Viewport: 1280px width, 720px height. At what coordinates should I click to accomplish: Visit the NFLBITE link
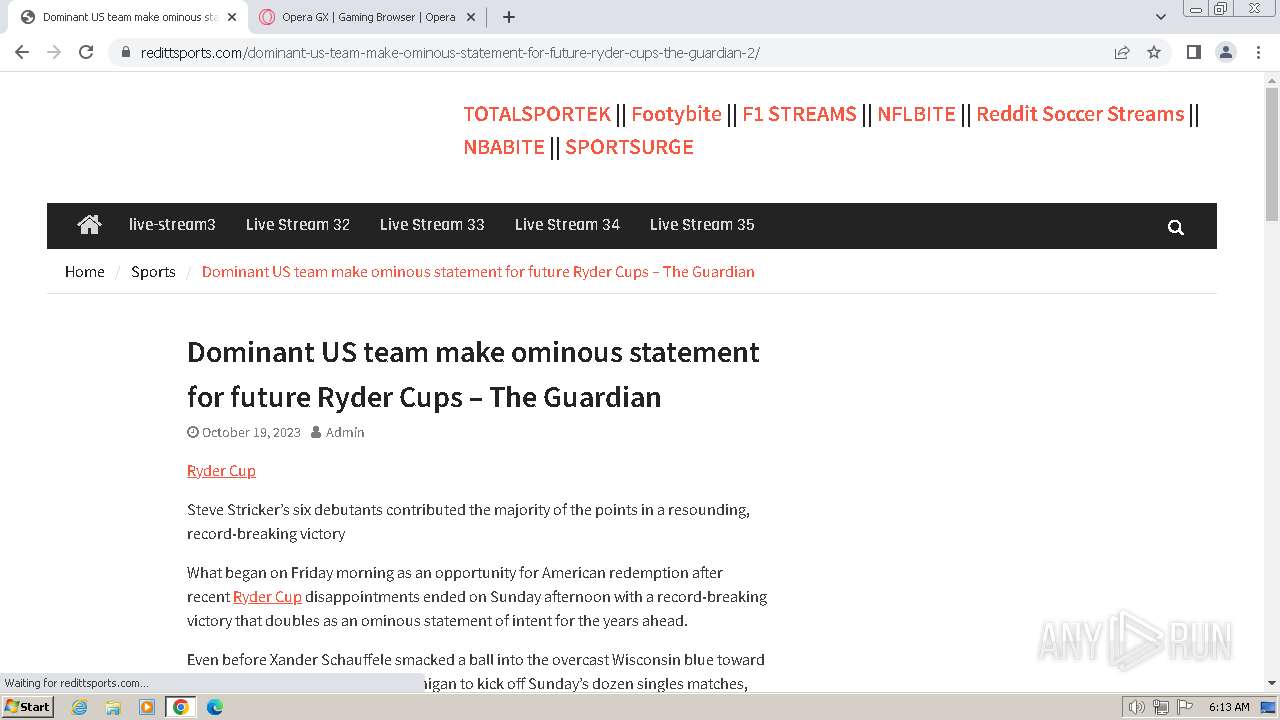(916, 114)
